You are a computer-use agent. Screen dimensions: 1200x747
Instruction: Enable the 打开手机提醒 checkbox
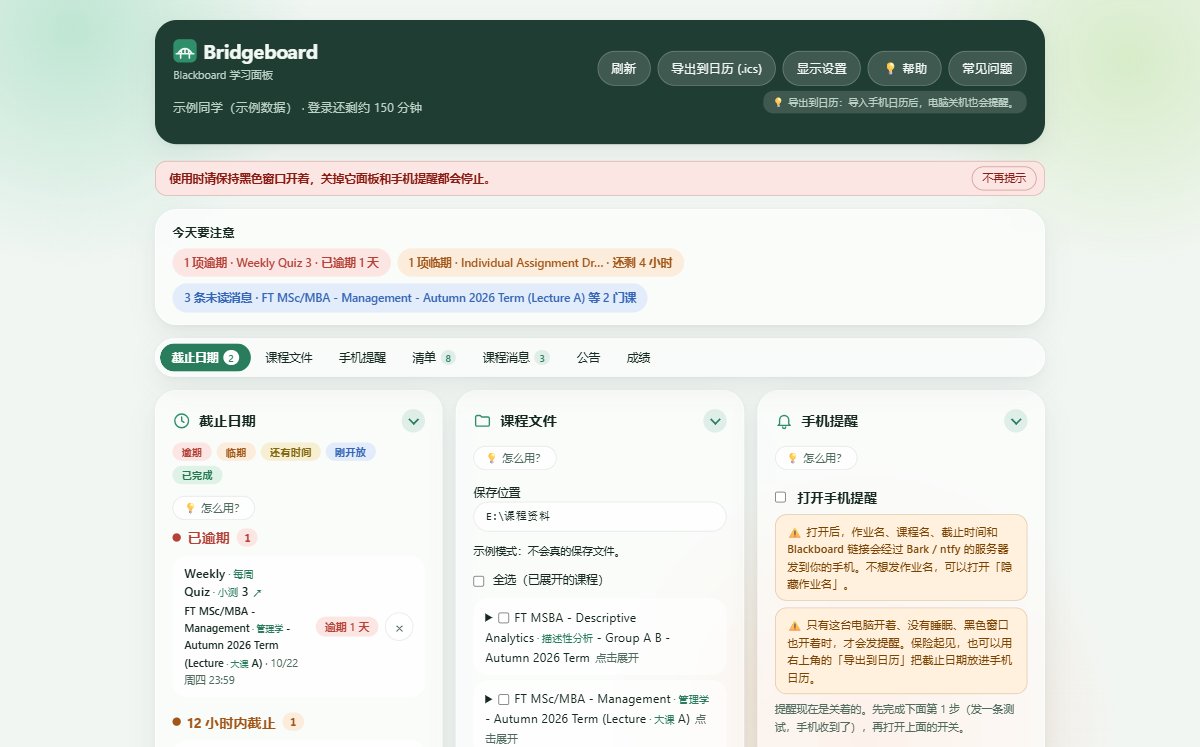[781, 497]
